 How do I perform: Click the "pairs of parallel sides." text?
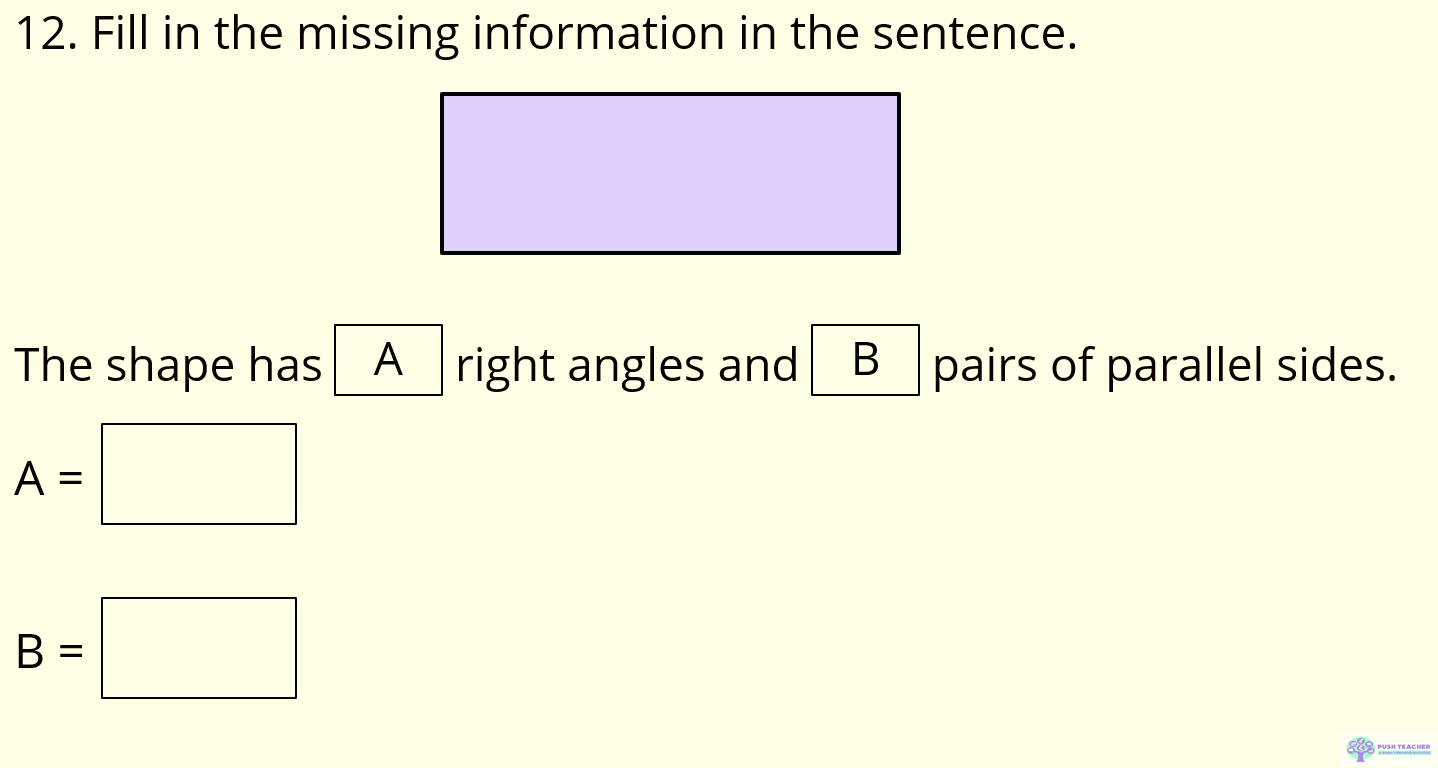[1165, 365]
